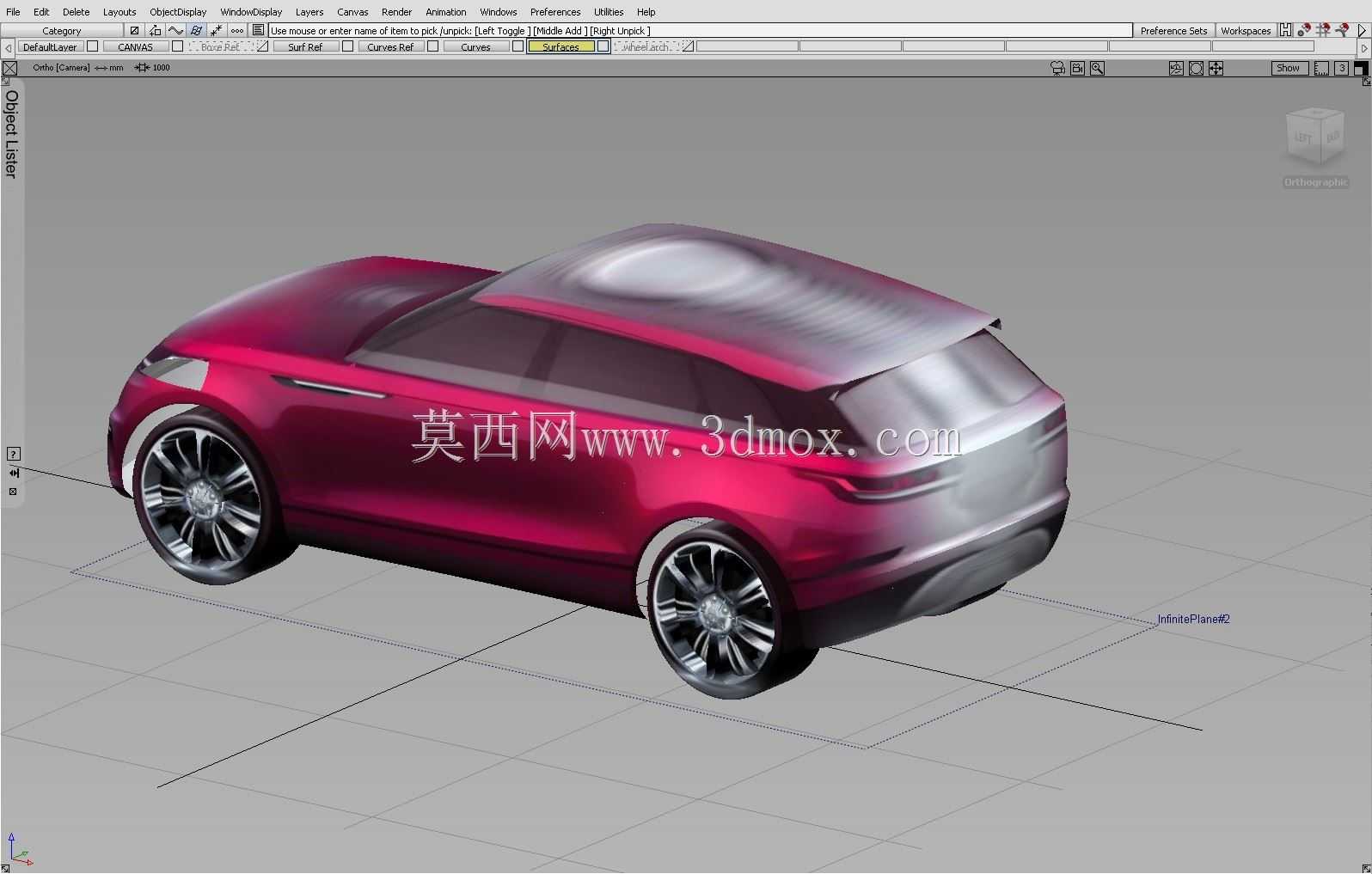The height and width of the screenshot is (874, 1372).
Task: Click the film camera view icon
Action: [1058, 68]
